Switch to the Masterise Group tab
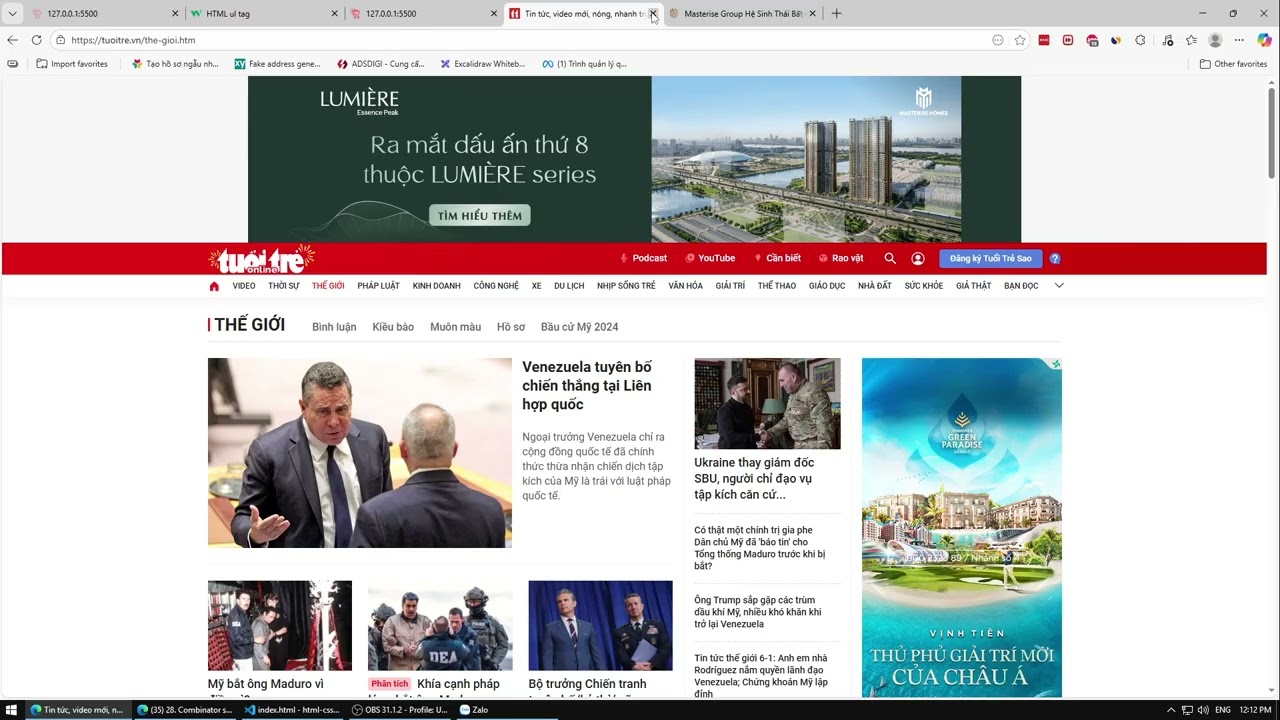Image resolution: width=1280 pixels, height=720 pixels. point(743,14)
